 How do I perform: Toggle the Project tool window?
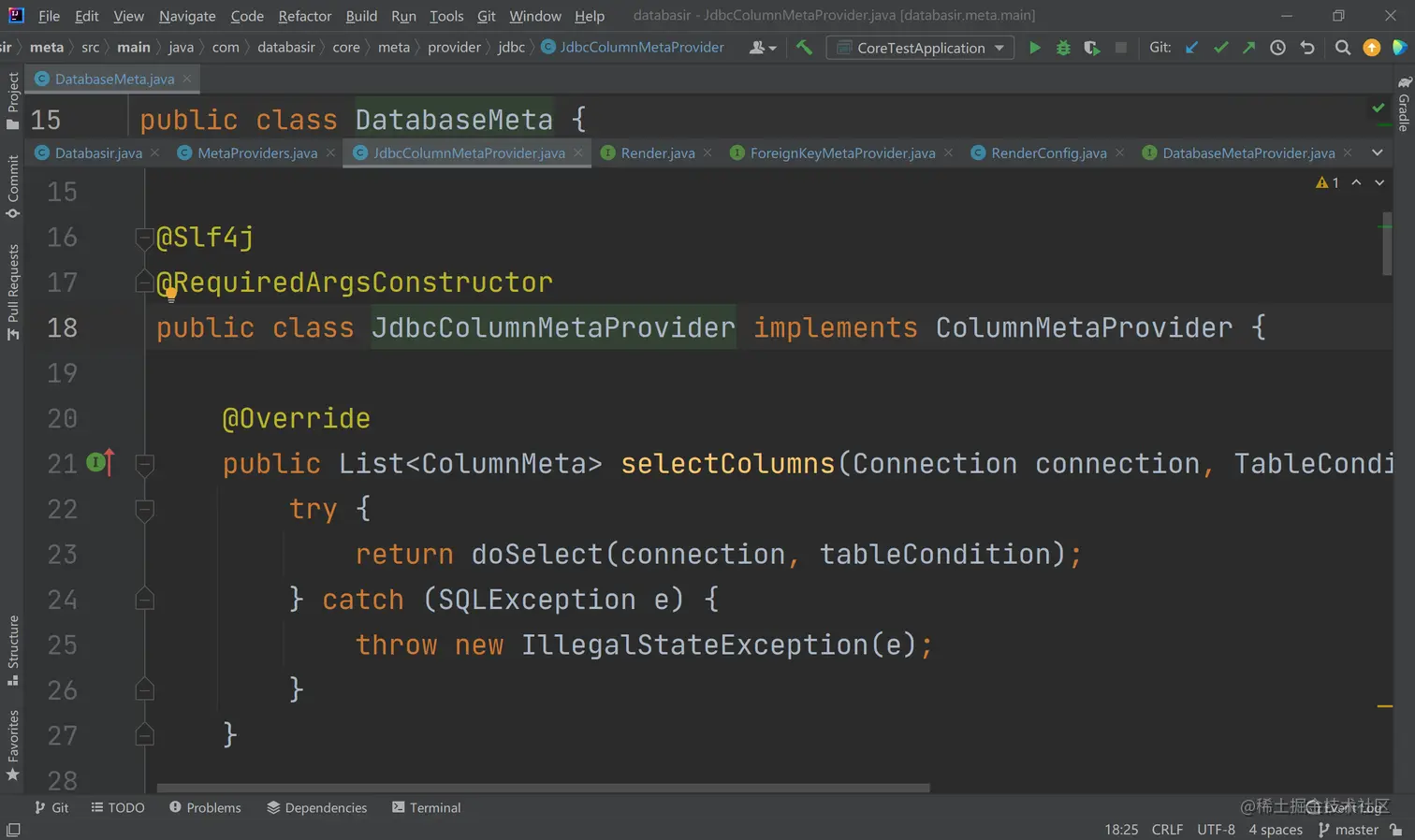13,100
